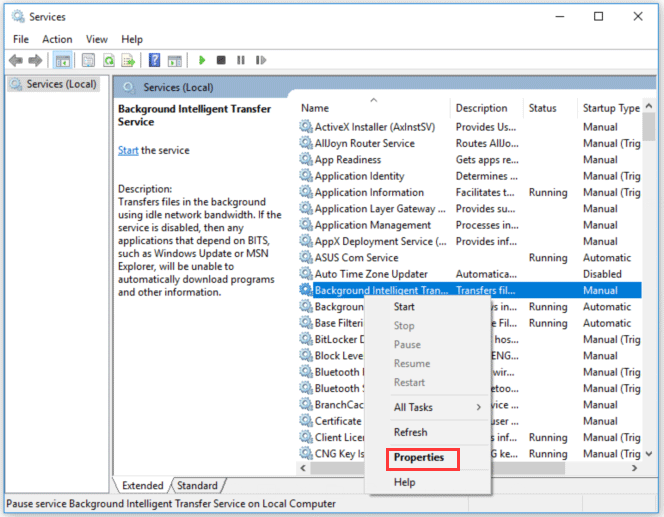The image size is (664, 517).
Task: Open the Help menu in menu bar
Action: 132,39
